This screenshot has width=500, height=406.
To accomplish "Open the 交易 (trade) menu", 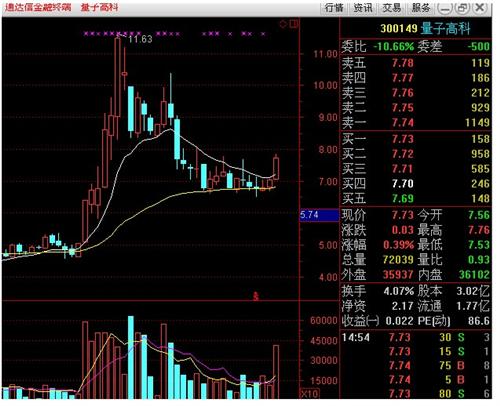I will [x=392, y=7].
